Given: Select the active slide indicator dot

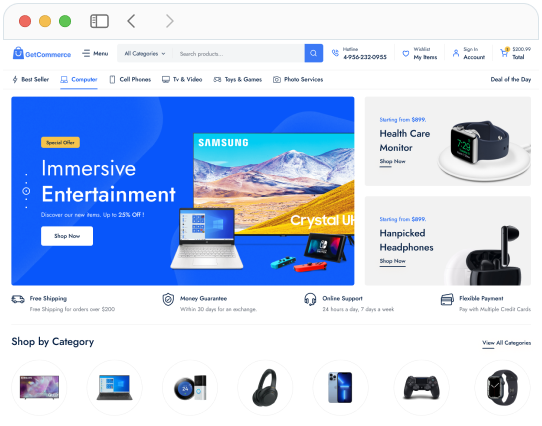Looking at the screenshot, I should click(x=26, y=191).
